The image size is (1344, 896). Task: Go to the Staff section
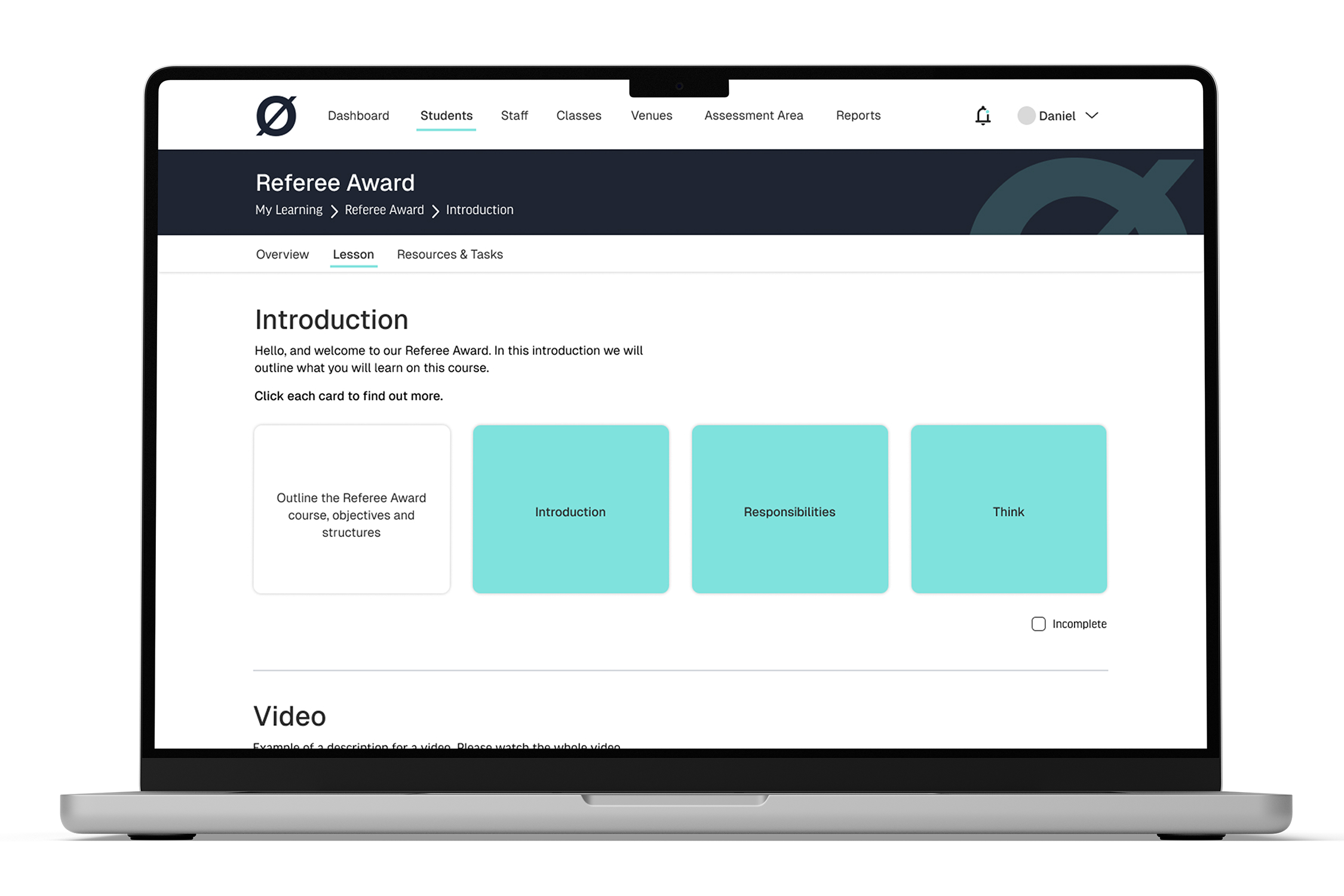[x=514, y=115]
